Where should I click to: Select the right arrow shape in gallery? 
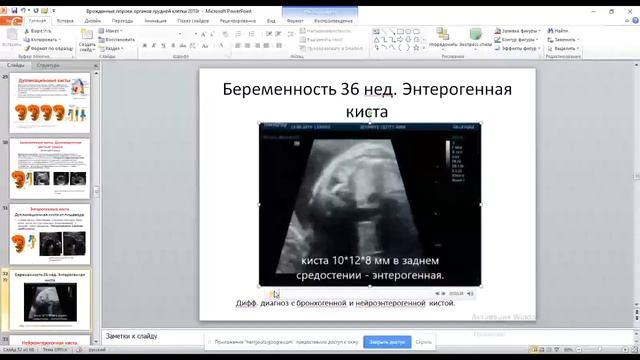click(400, 40)
